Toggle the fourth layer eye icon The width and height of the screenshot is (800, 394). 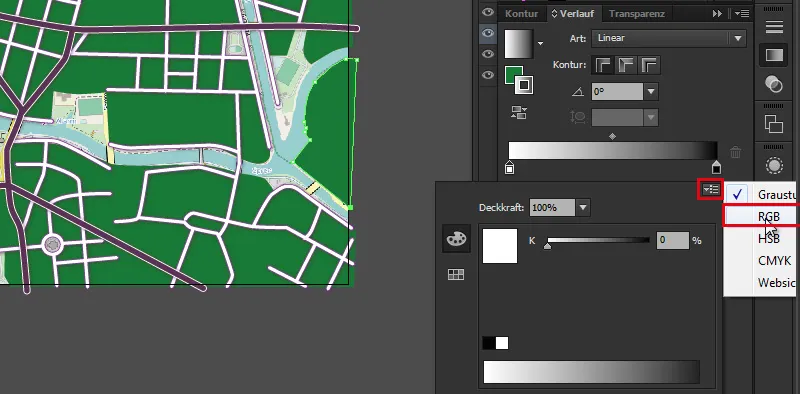(488, 76)
